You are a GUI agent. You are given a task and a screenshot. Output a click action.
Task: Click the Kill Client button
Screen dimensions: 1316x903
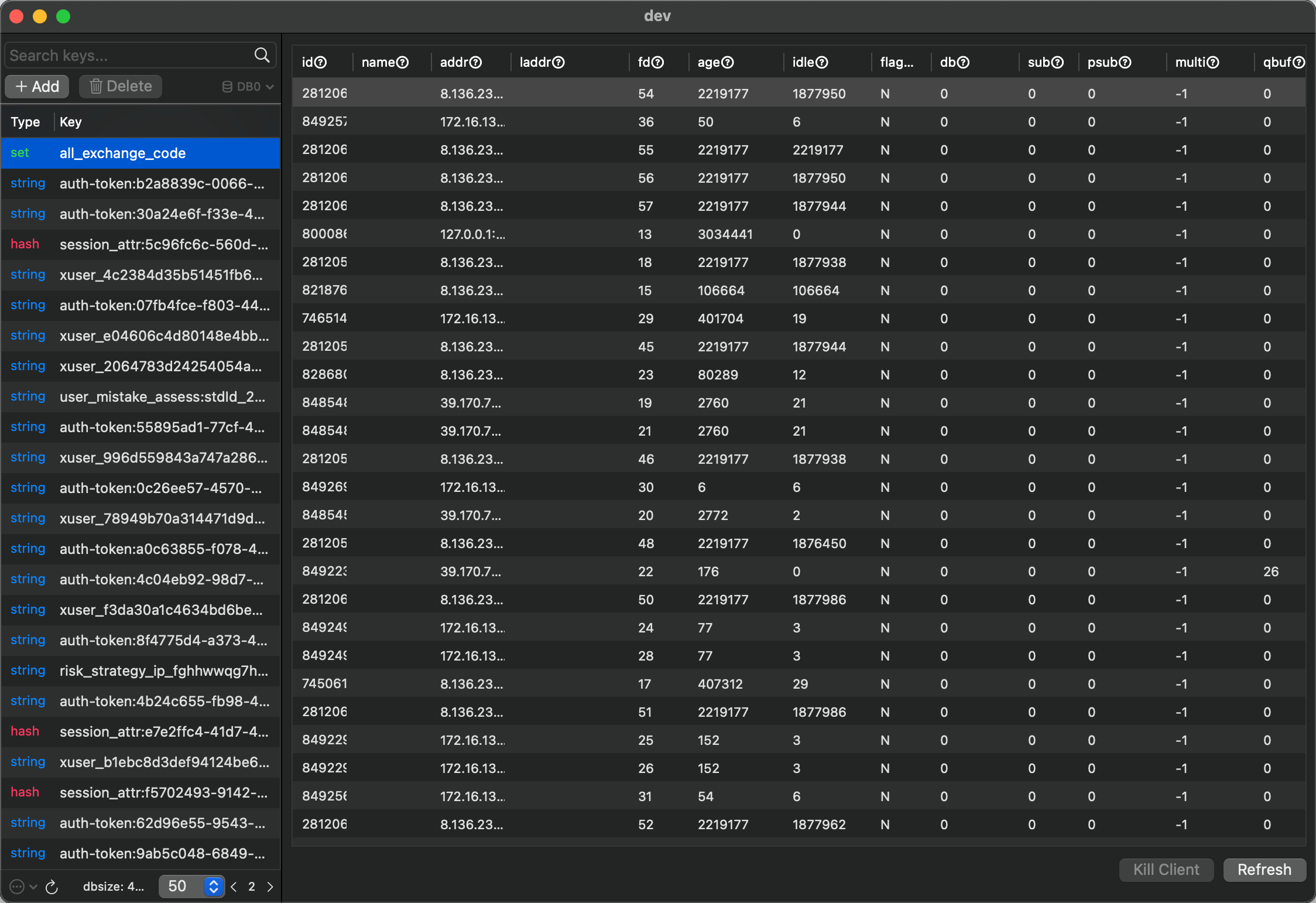(x=1166, y=870)
